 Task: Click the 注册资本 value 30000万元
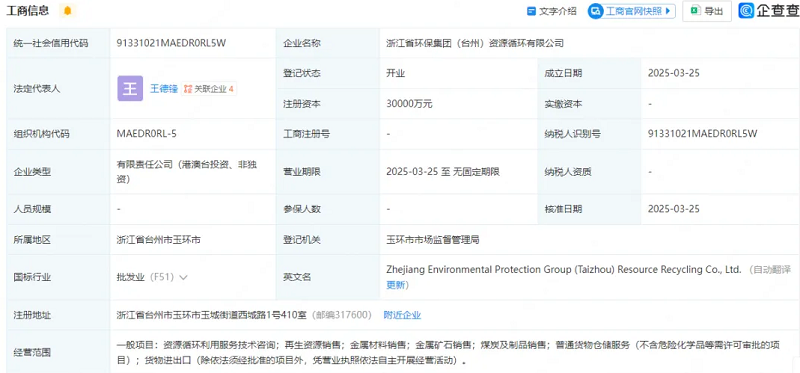(409, 104)
